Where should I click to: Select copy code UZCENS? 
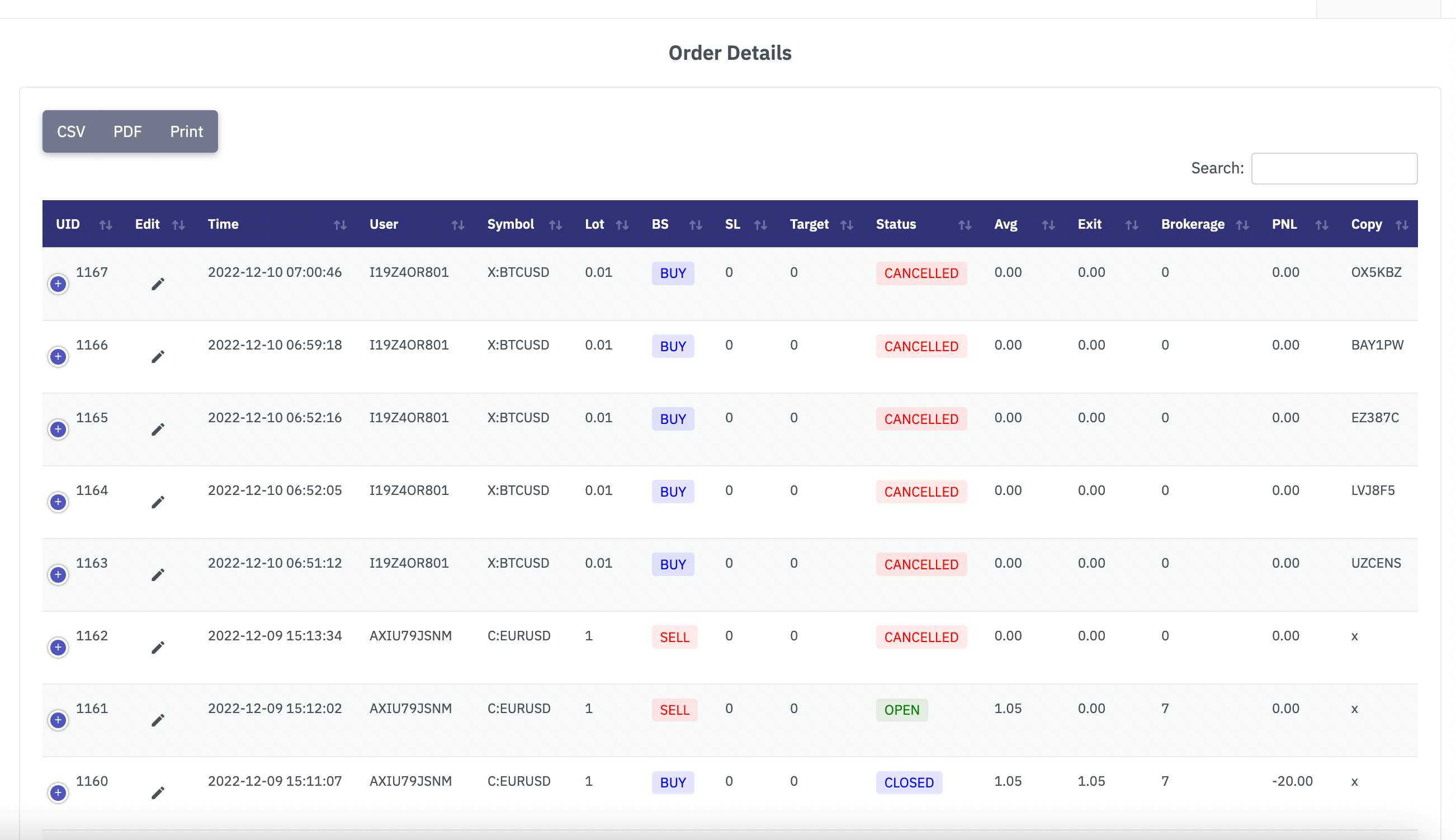pyautogui.click(x=1376, y=563)
